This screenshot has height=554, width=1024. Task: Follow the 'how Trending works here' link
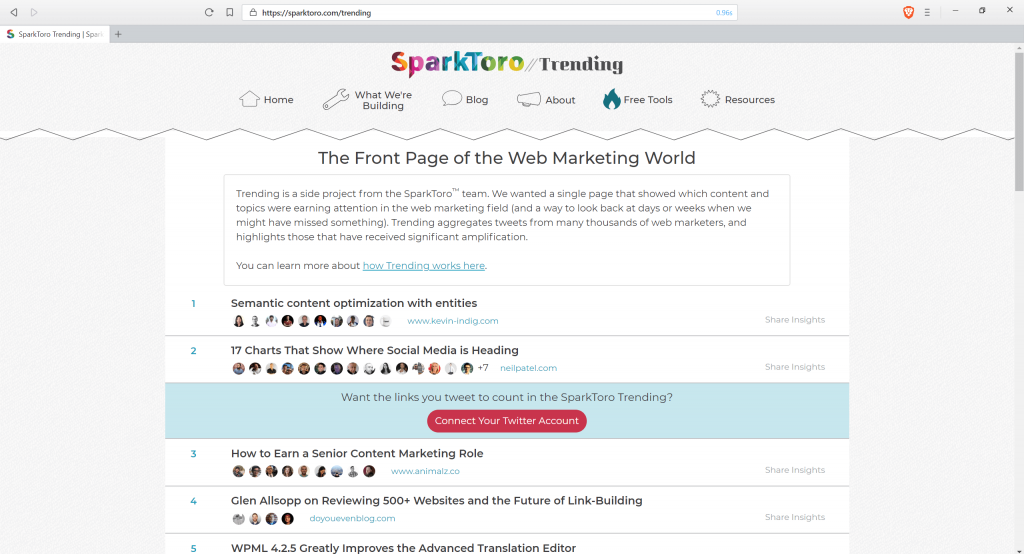[x=424, y=266]
